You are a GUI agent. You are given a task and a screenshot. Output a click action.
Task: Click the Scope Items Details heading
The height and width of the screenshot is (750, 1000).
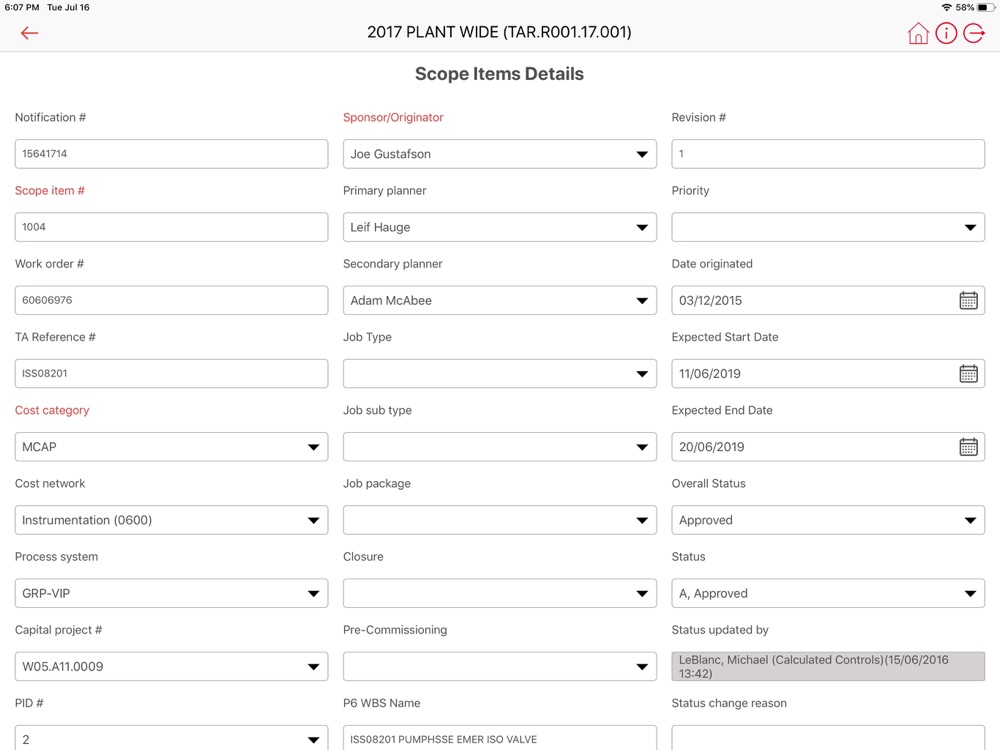(x=499, y=74)
